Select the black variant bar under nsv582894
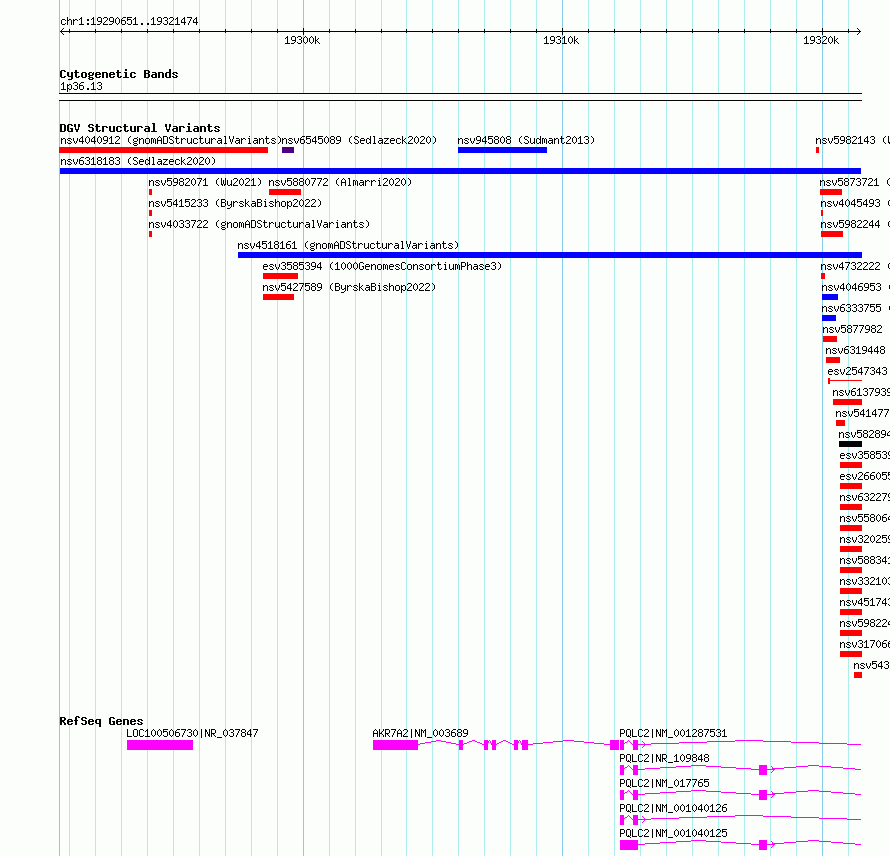 850,444
